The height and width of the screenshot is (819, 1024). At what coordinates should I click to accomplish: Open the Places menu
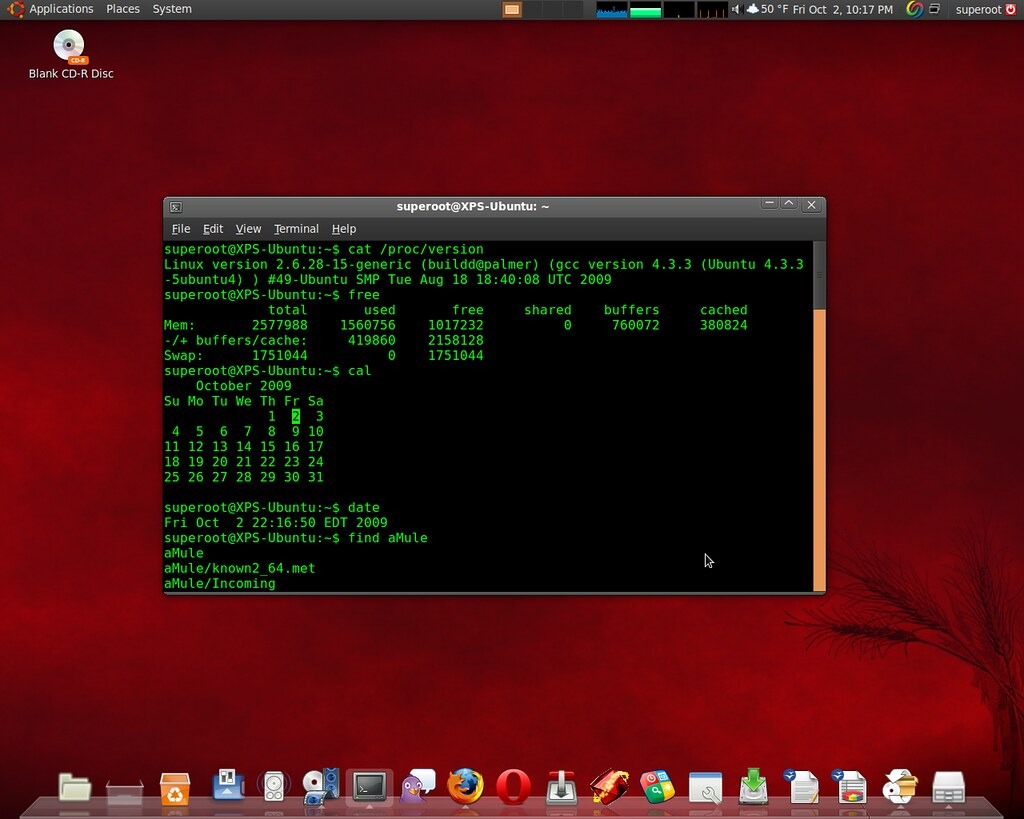(123, 9)
